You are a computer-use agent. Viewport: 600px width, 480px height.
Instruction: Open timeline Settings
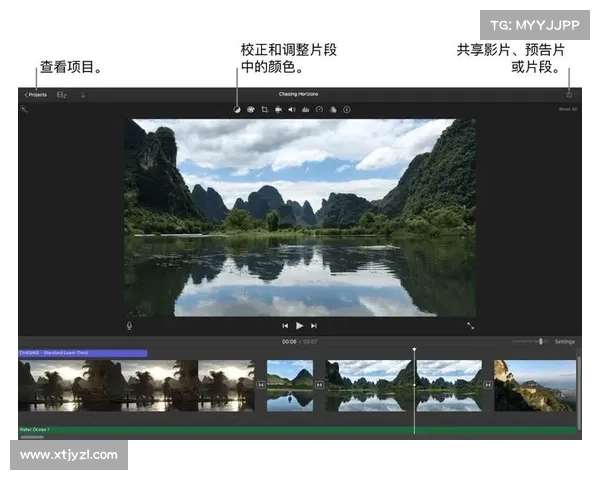coord(565,341)
